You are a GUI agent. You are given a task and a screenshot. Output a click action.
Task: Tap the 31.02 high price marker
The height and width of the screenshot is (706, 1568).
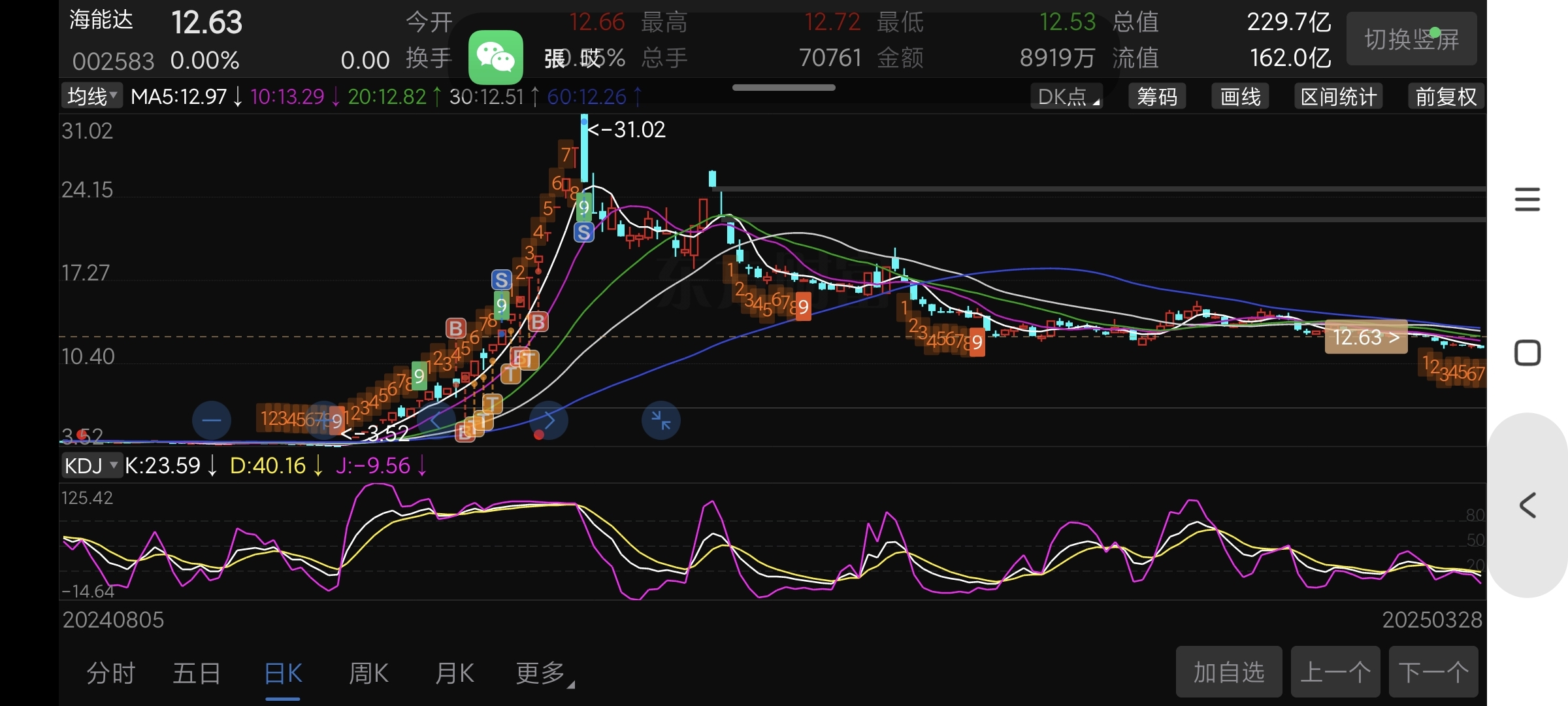pos(627,129)
